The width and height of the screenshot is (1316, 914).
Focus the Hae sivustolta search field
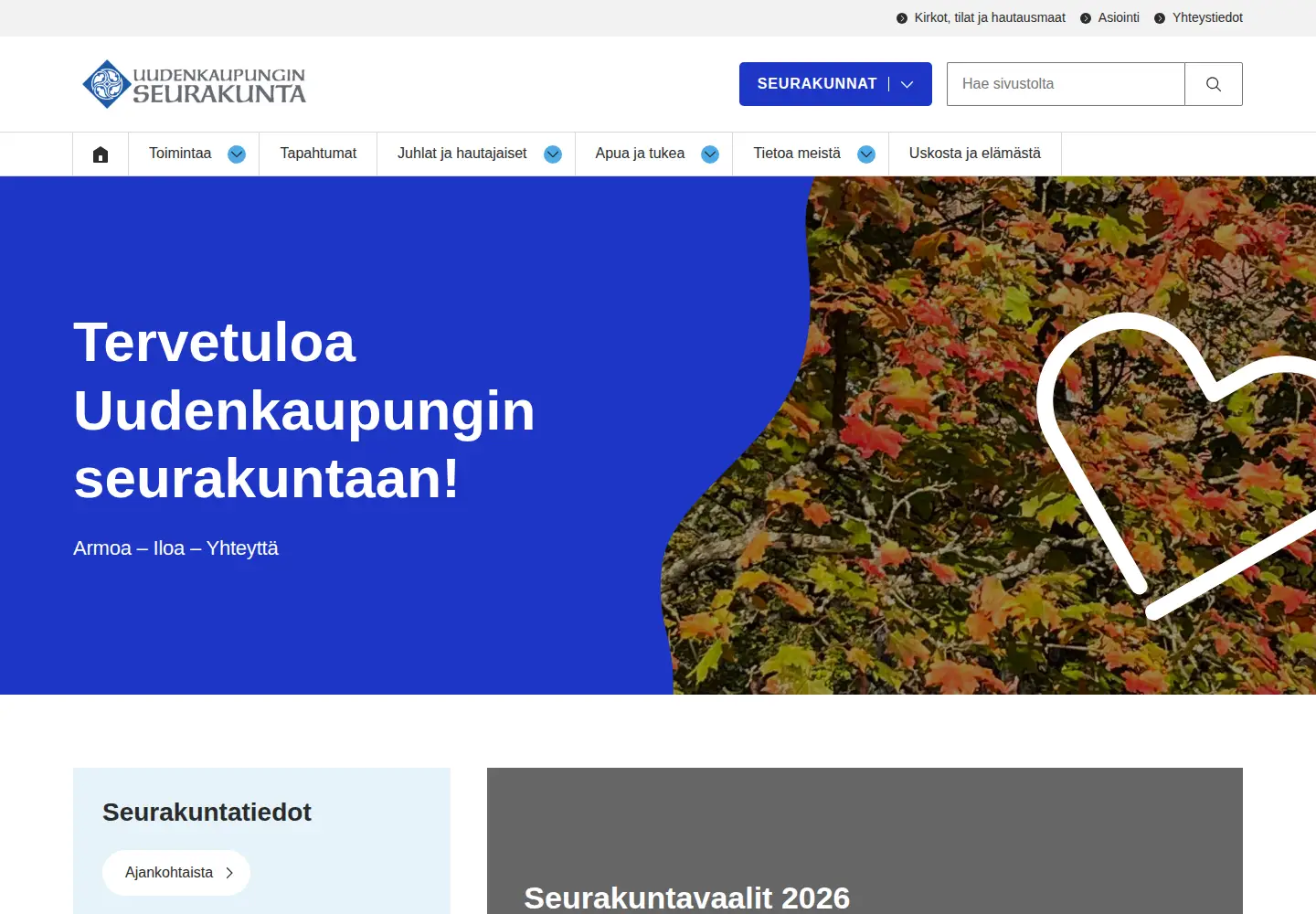click(x=1066, y=84)
